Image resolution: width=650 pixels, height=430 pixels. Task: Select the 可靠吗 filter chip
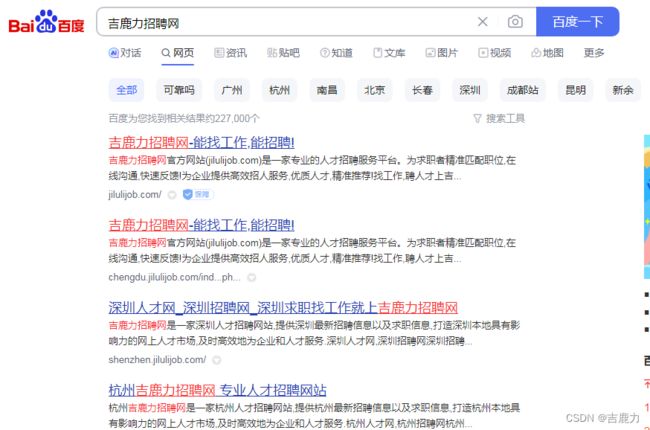coord(179,90)
